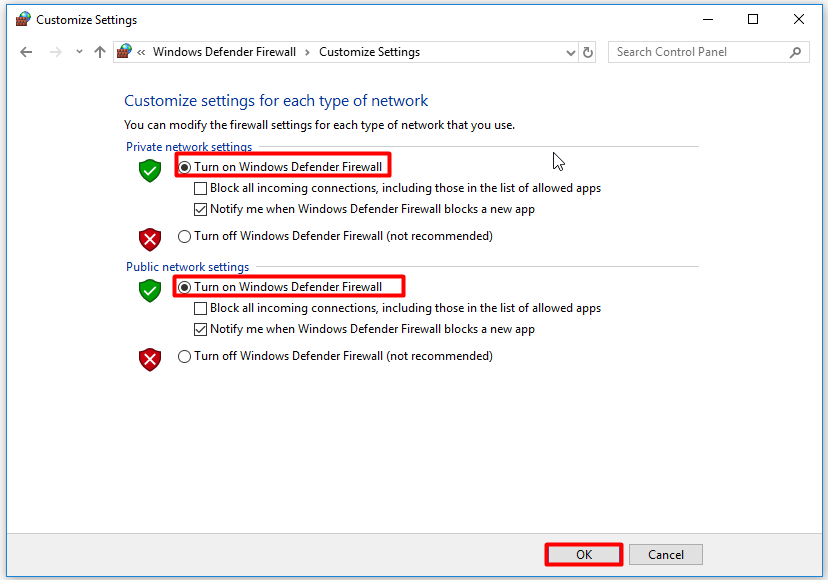Click the Customize Settings title bar icon

pos(23,20)
